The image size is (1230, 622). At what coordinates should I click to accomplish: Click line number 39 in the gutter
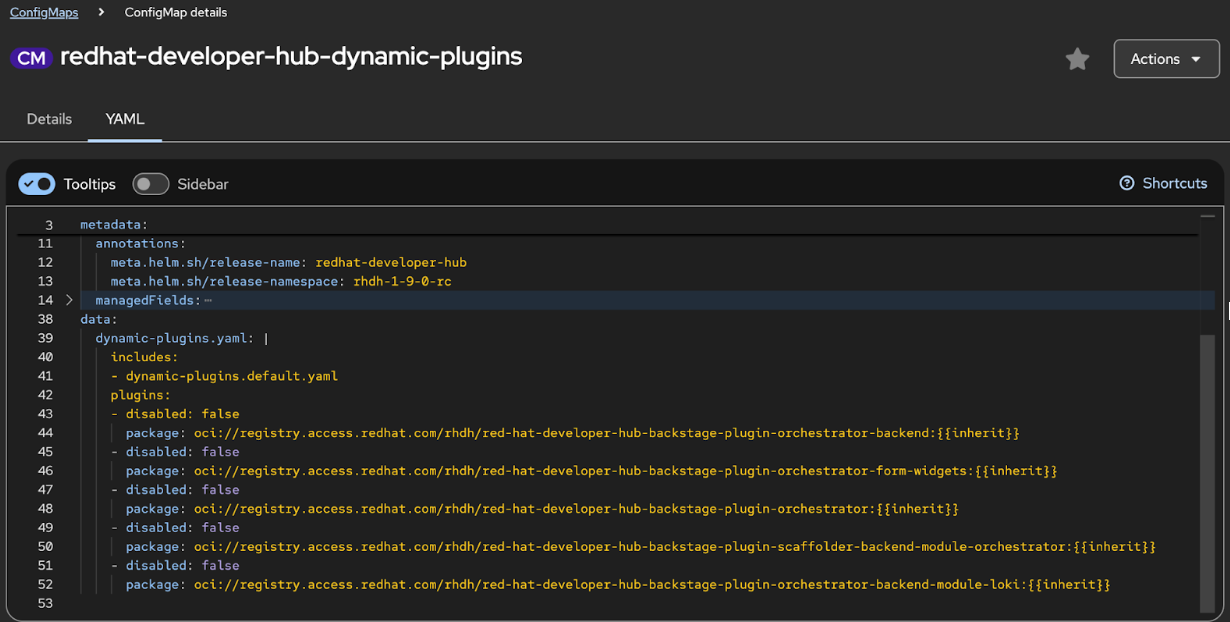pos(45,338)
